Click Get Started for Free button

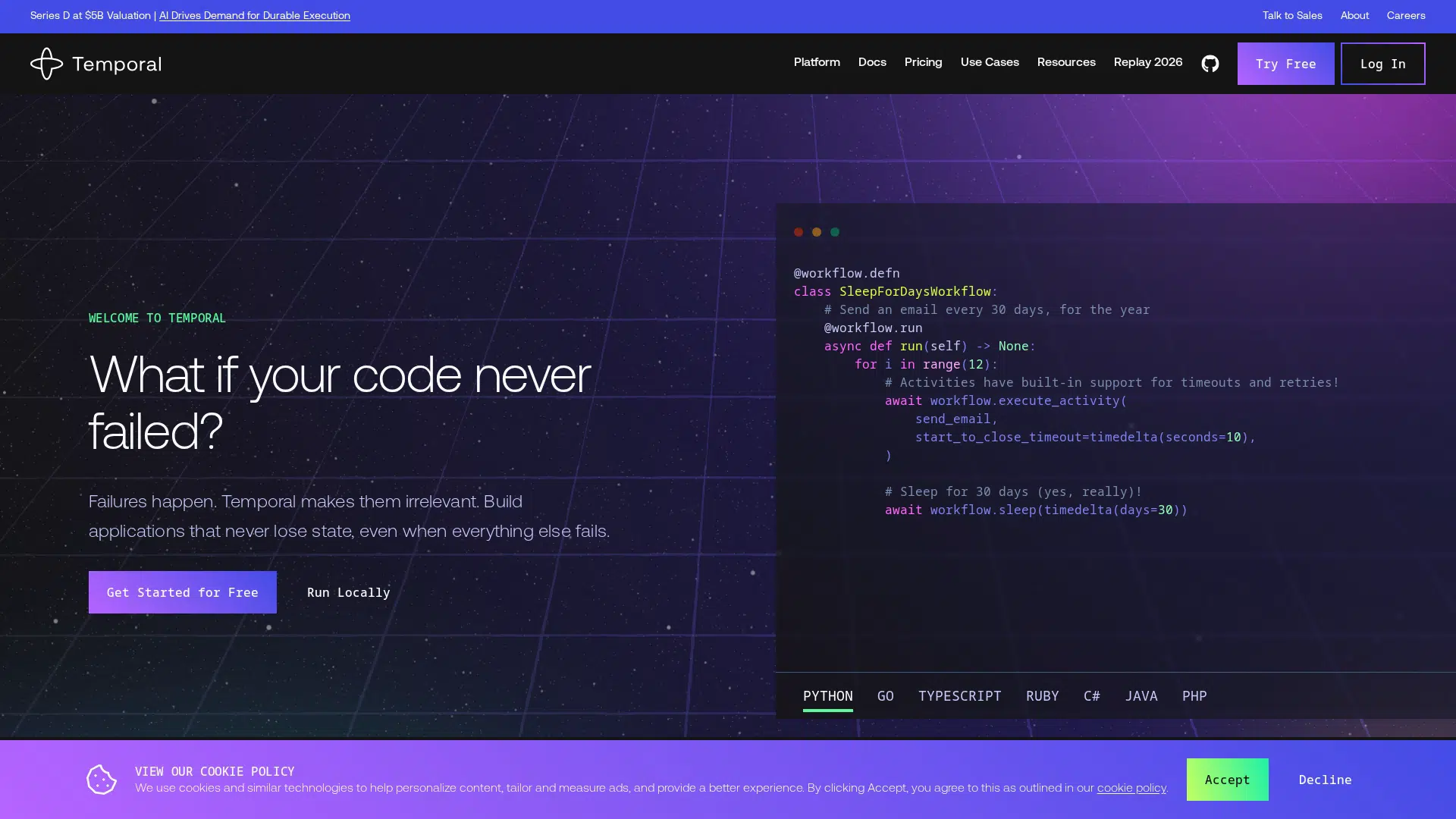(x=182, y=592)
